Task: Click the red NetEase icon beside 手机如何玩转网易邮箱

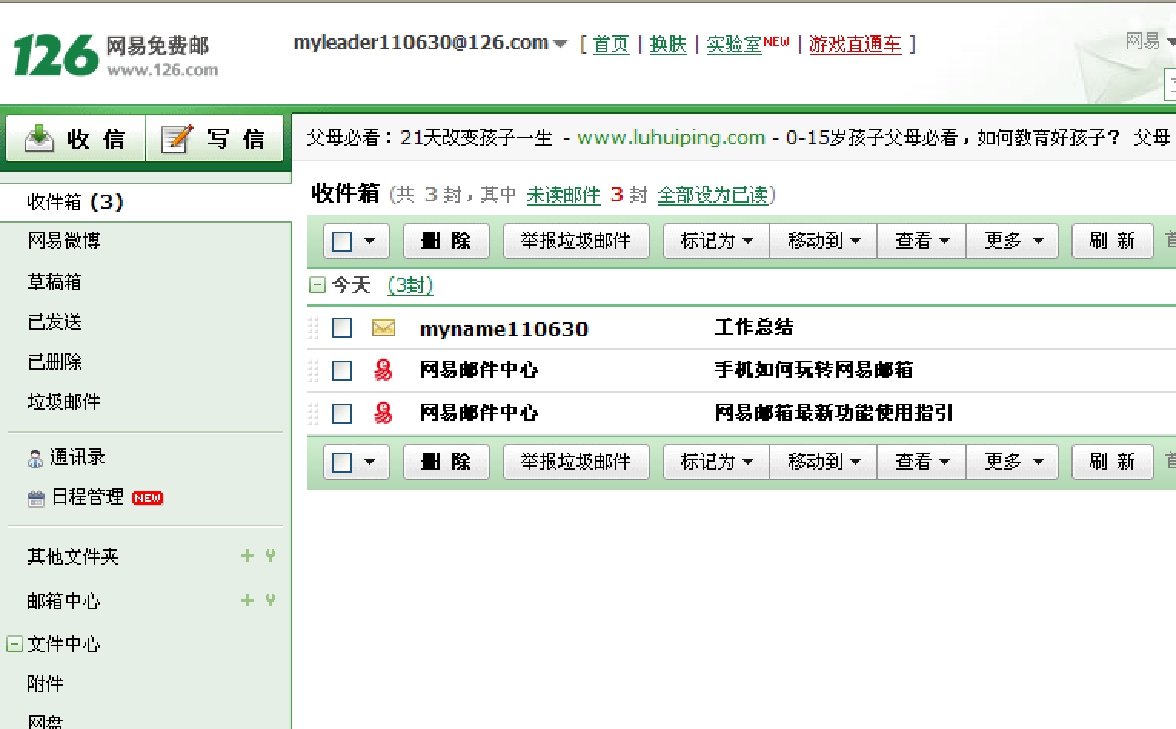Action: click(x=383, y=370)
